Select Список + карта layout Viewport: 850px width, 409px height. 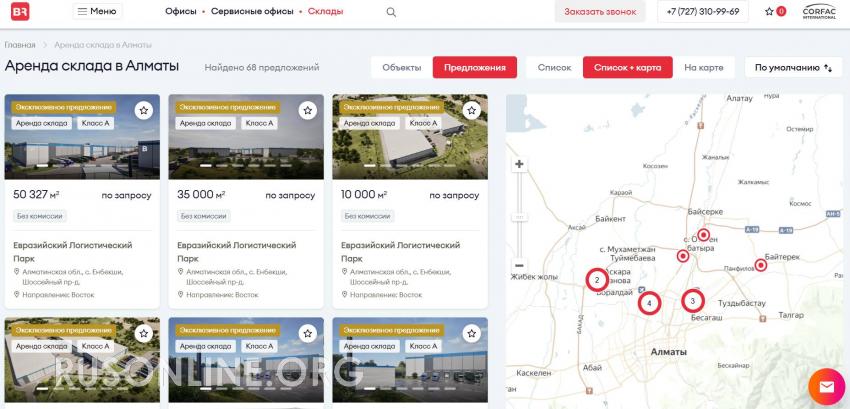click(628, 68)
